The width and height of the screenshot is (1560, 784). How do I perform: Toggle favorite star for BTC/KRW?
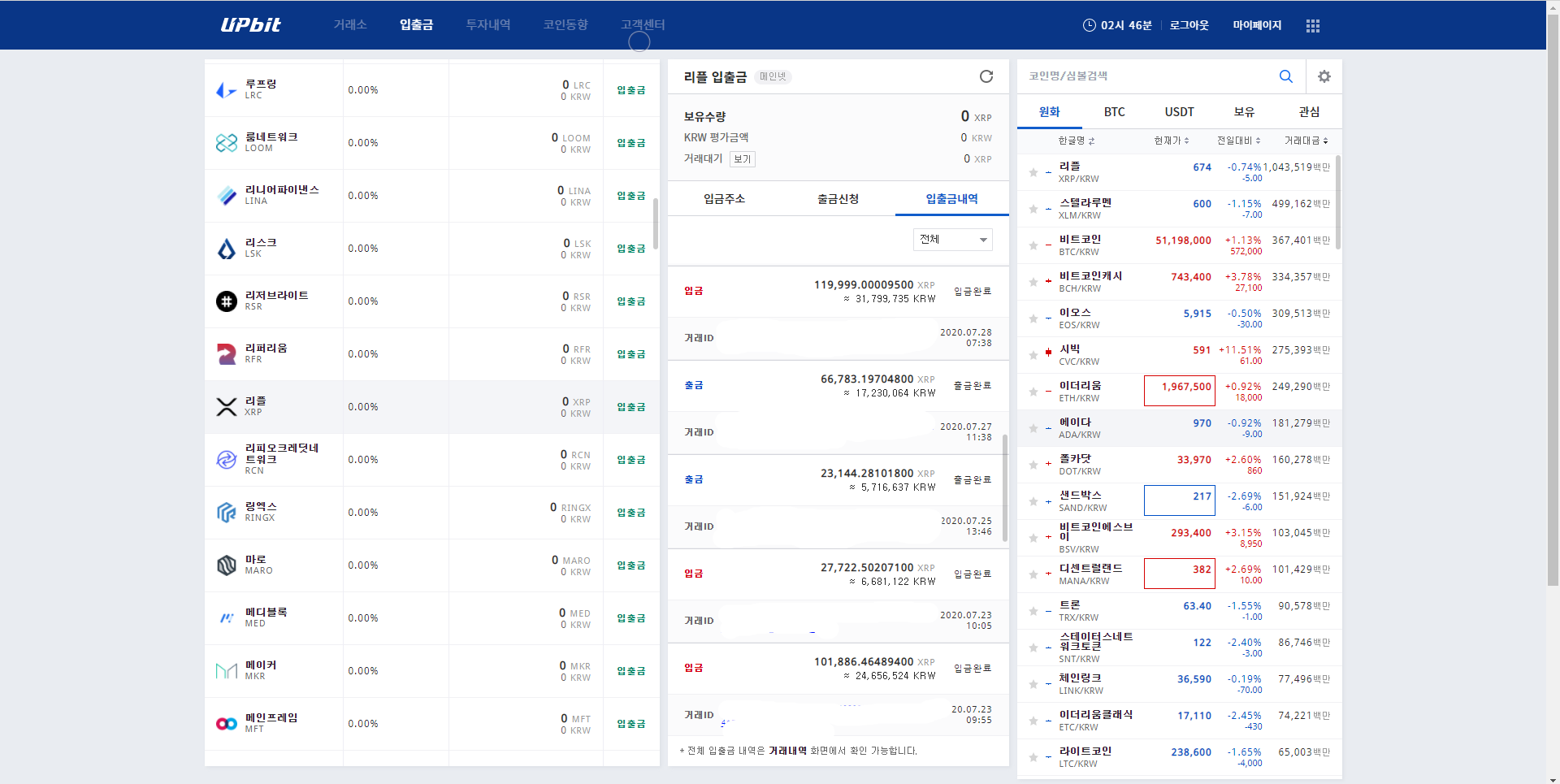tap(1033, 245)
